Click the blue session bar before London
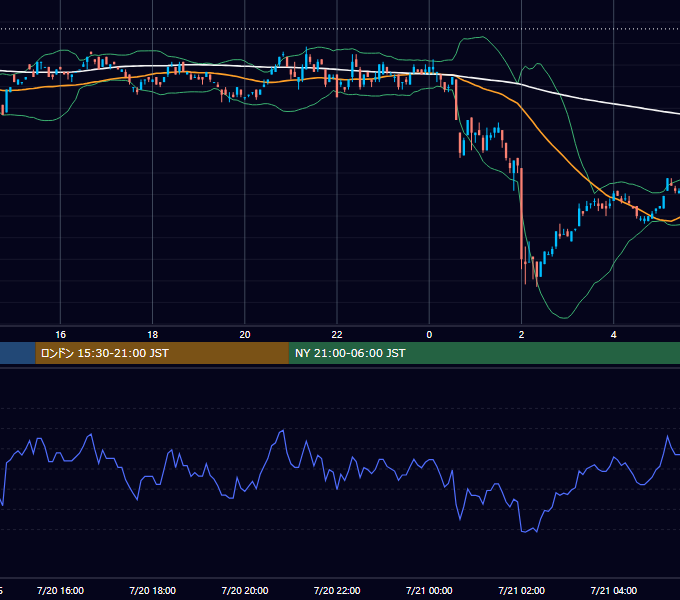Screen dimensions: 680x600 18,353
